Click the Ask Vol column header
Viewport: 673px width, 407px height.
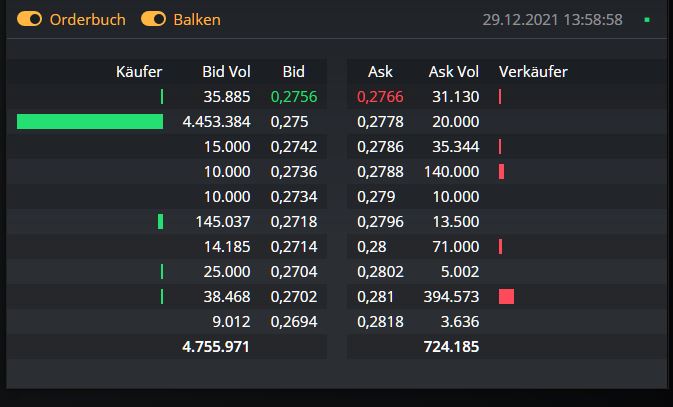(454, 72)
